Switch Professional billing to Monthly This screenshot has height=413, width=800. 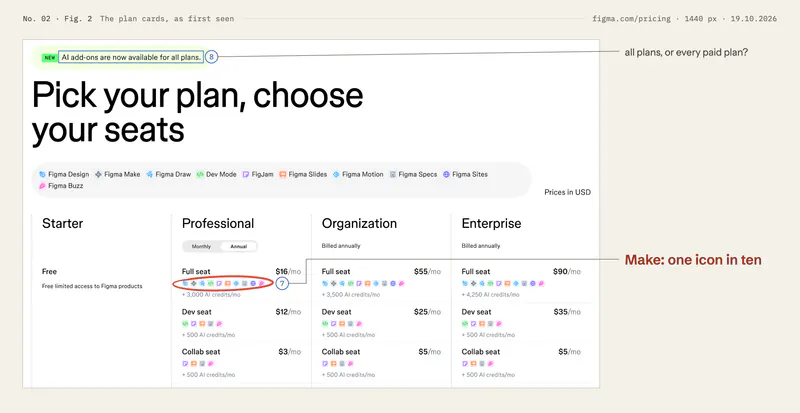pyautogui.click(x=202, y=247)
